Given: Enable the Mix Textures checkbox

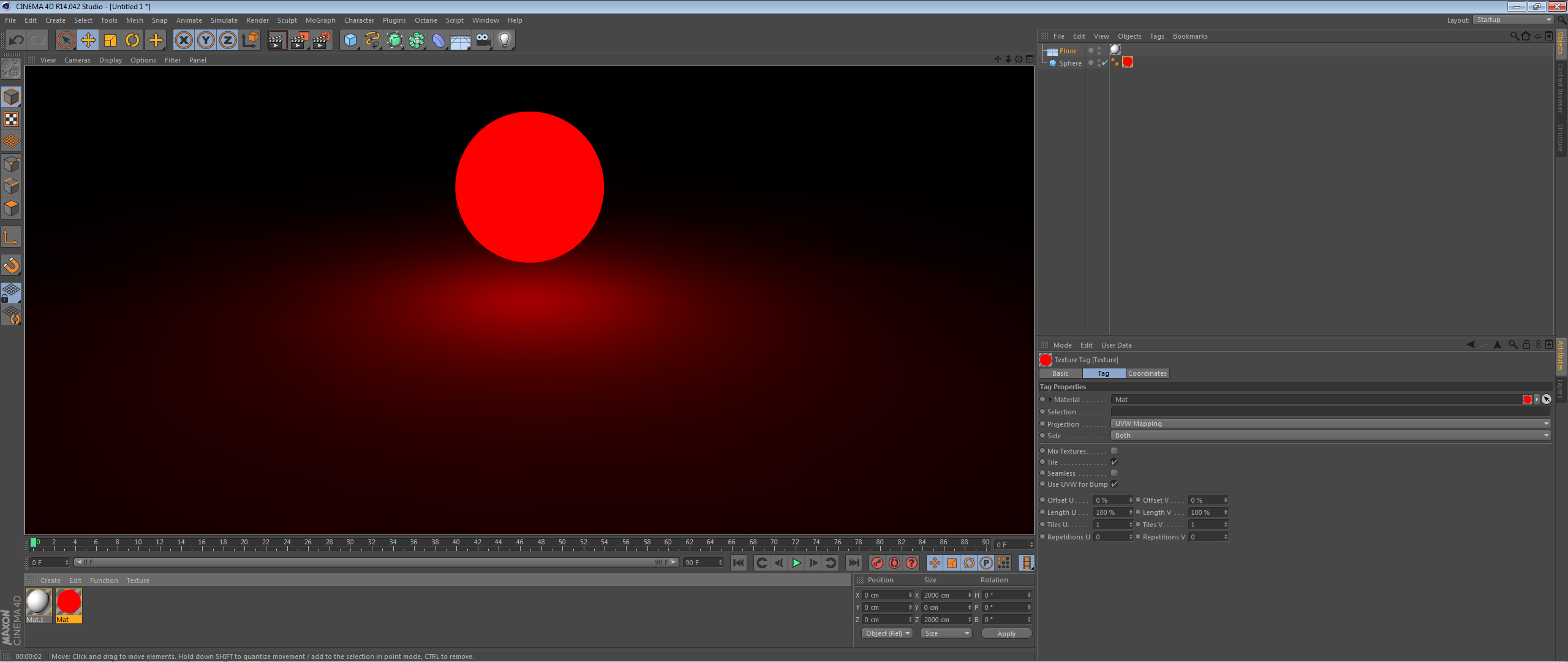Looking at the screenshot, I should (x=1114, y=451).
